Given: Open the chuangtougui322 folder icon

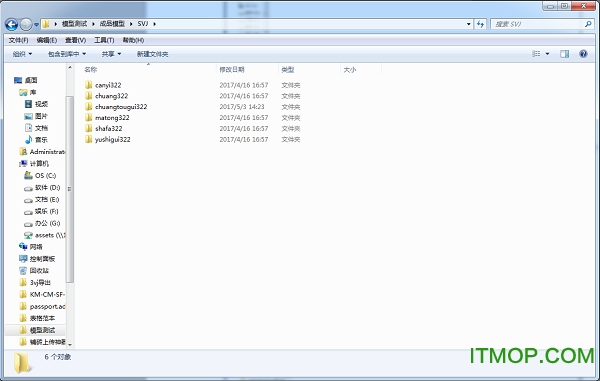Looking at the screenshot, I should pyautogui.click(x=89, y=106).
